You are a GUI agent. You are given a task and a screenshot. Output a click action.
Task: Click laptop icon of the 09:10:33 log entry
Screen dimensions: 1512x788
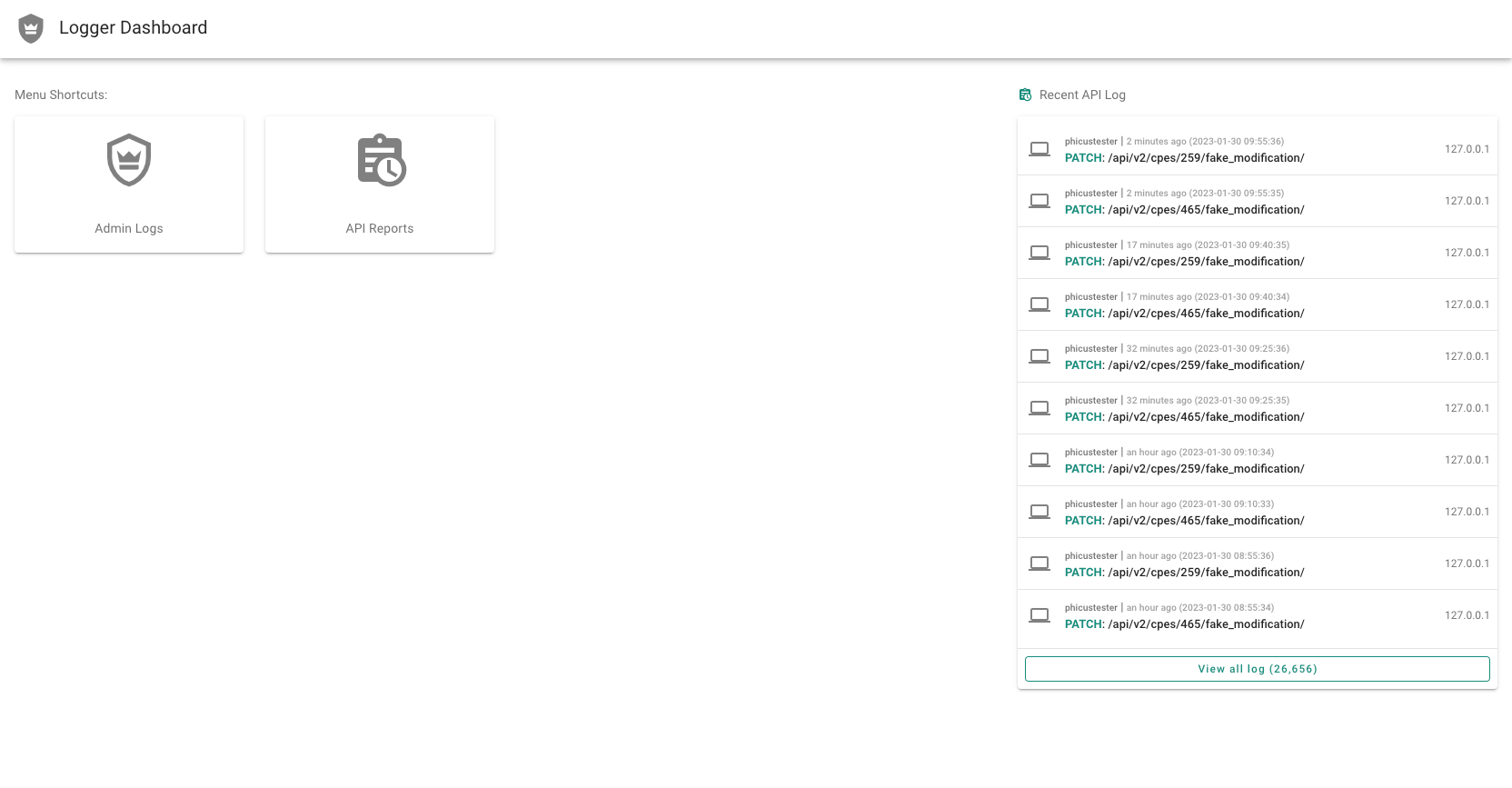tap(1039, 512)
